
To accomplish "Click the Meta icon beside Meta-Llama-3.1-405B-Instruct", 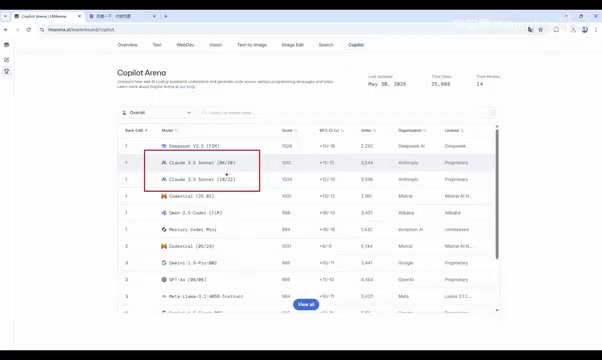I will tap(164, 296).
